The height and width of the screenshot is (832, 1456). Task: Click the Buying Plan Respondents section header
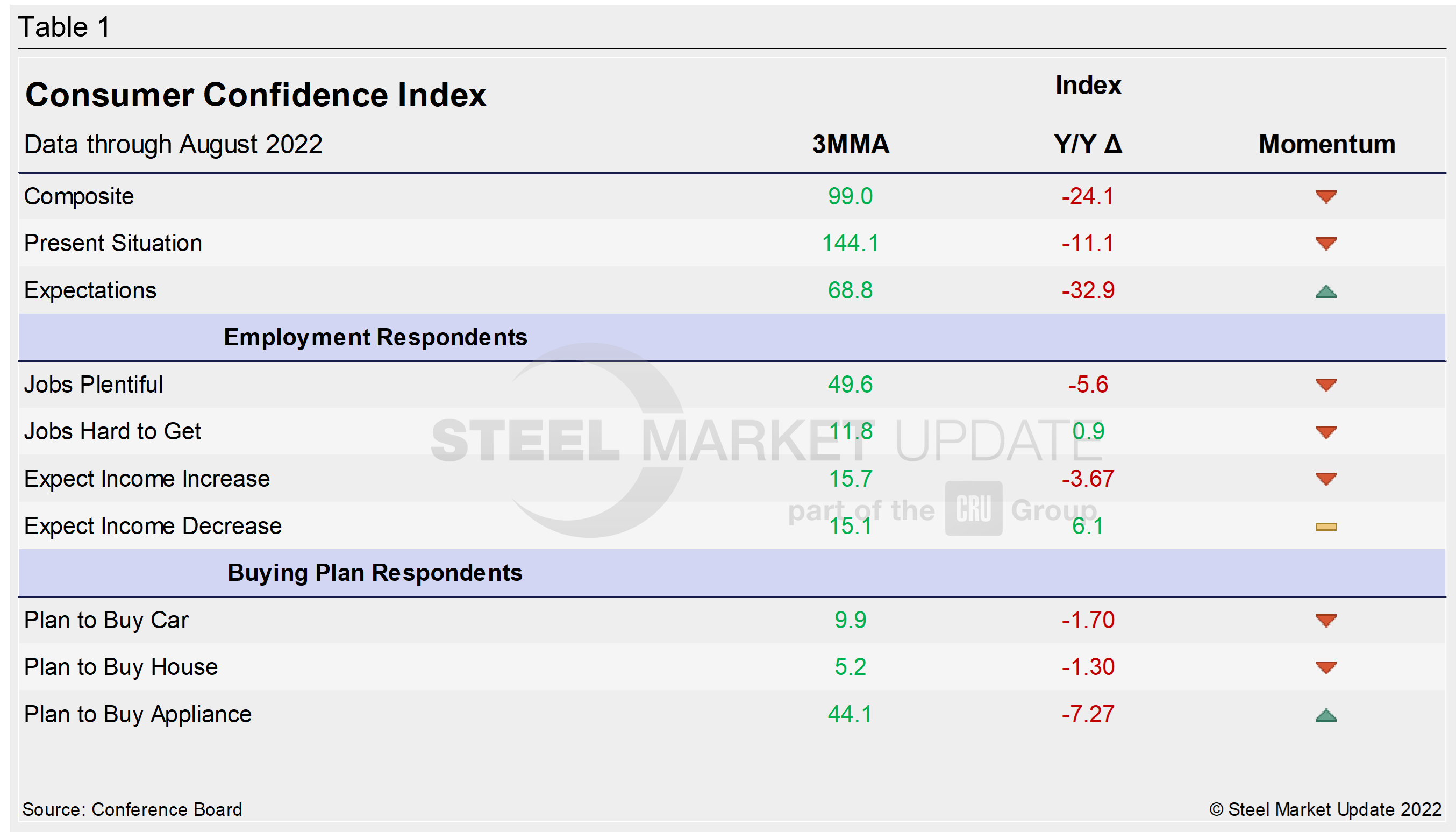pos(375,573)
